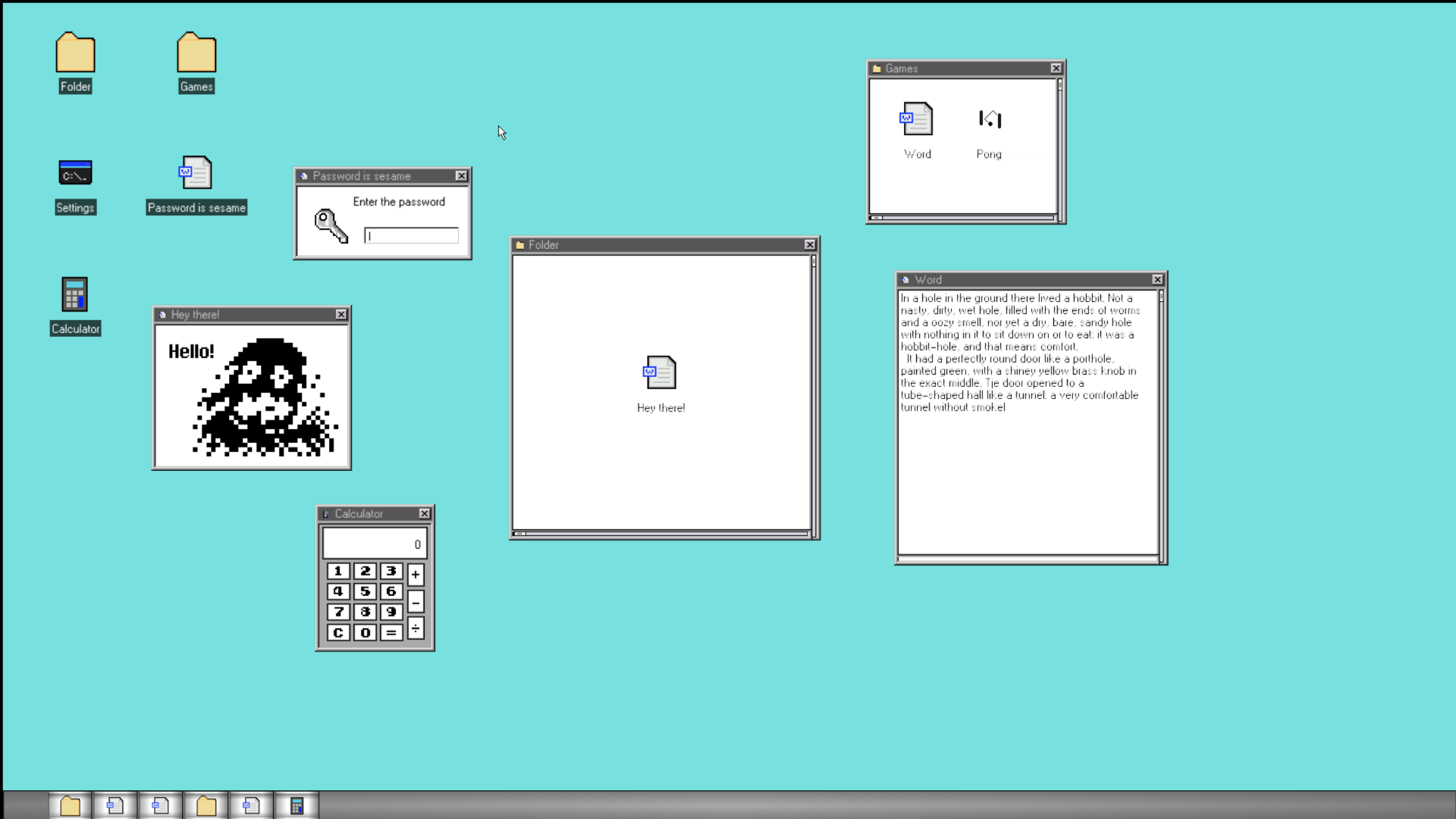Click the calculator C clear button
This screenshot has height=819, width=1456.
[x=338, y=632]
